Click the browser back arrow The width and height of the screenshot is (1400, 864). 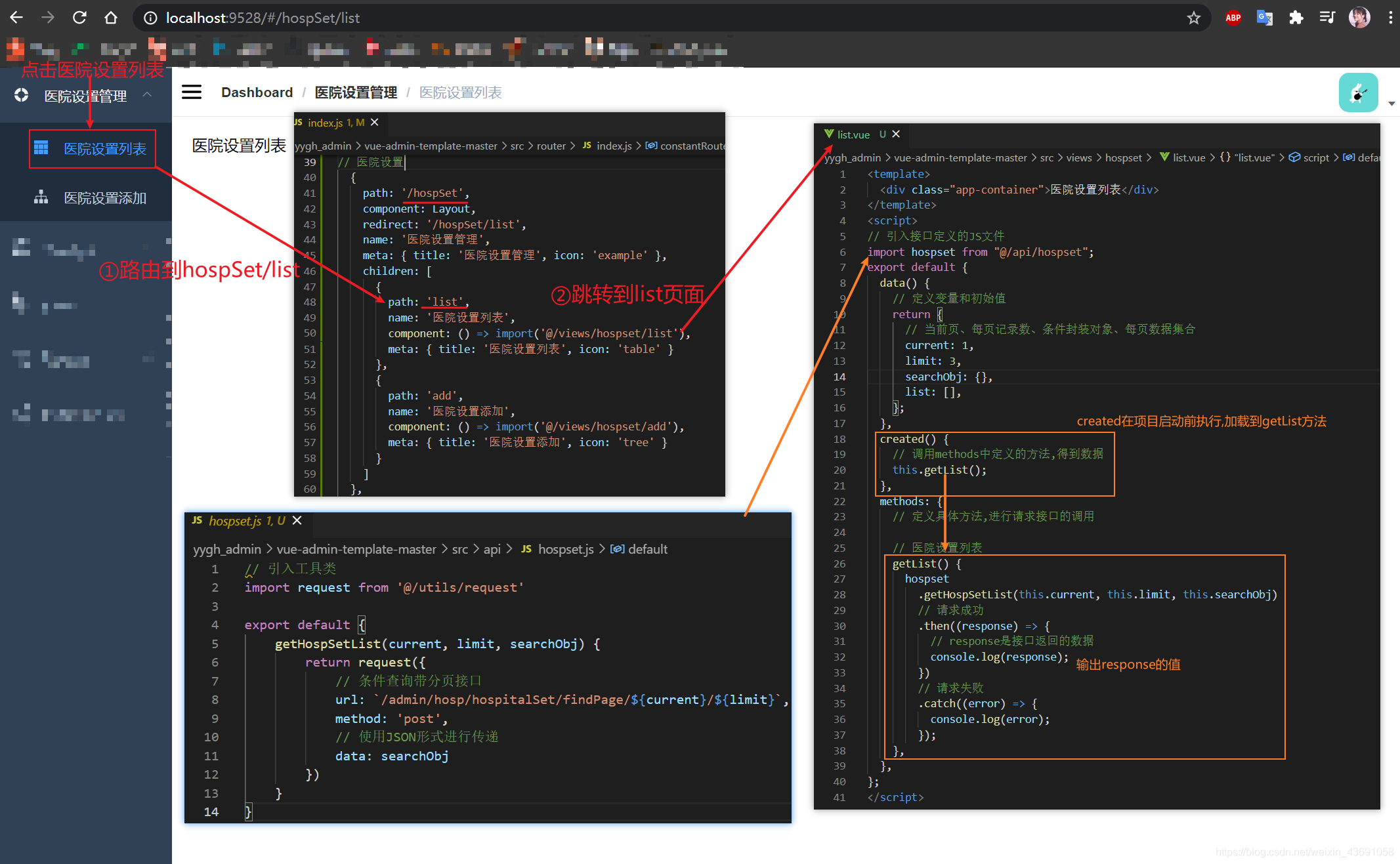16,18
